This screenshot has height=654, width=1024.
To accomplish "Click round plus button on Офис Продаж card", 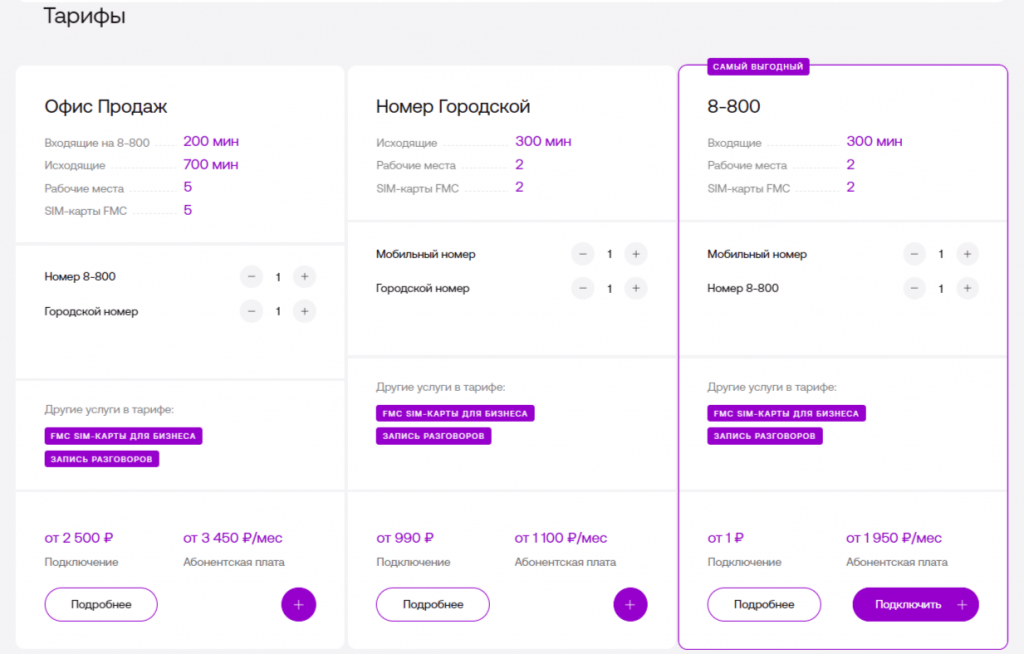I will pos(299,604).
